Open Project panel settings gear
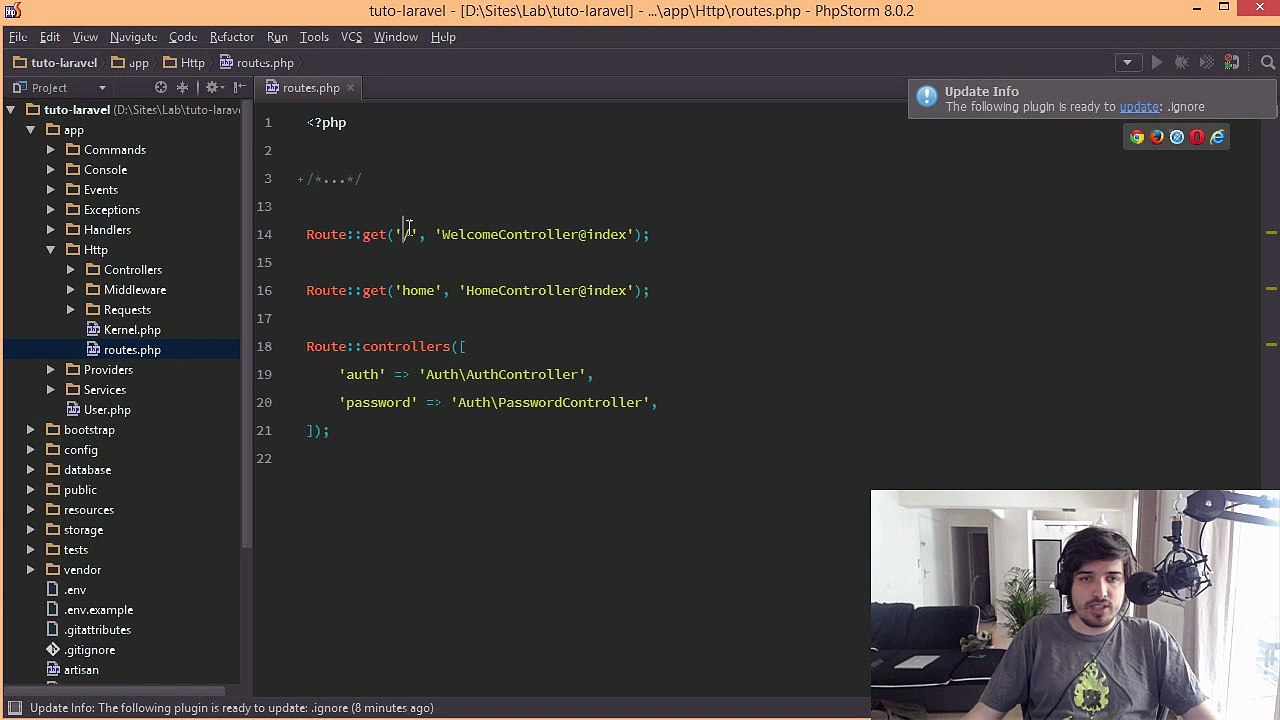 coord(214,88)
